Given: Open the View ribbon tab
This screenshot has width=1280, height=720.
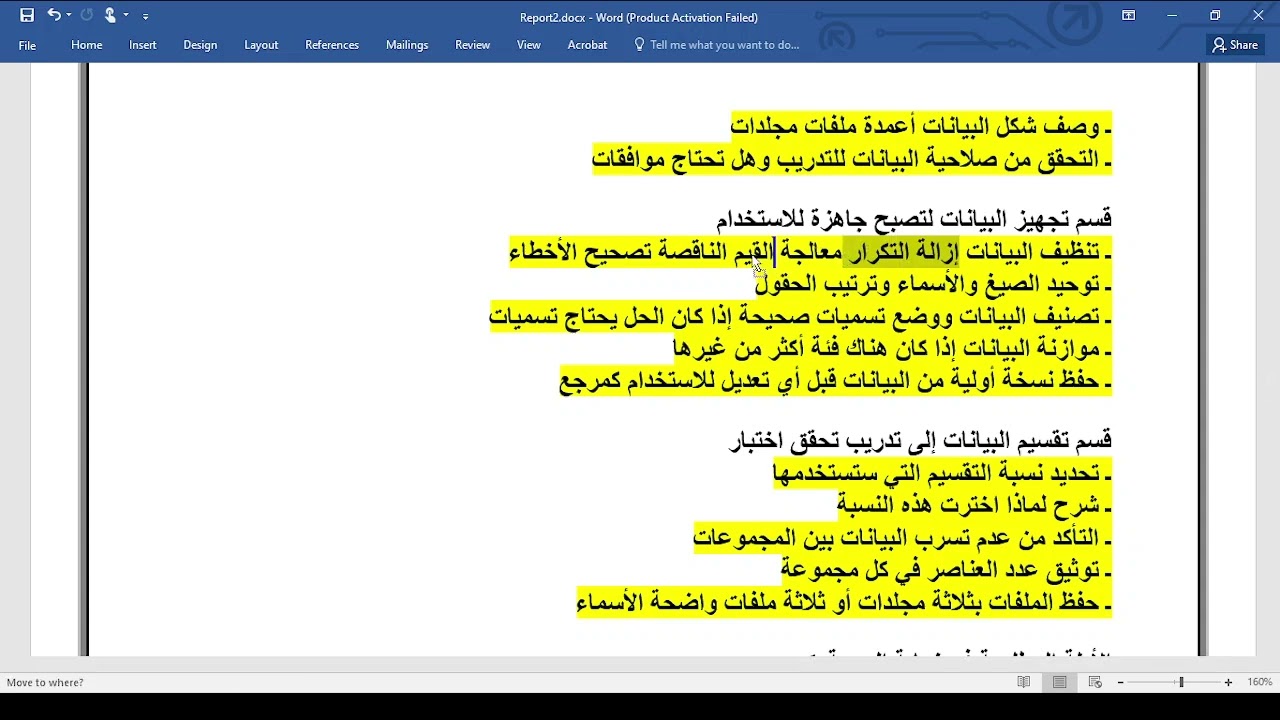Looking at the screenshot, I should 529,45.
